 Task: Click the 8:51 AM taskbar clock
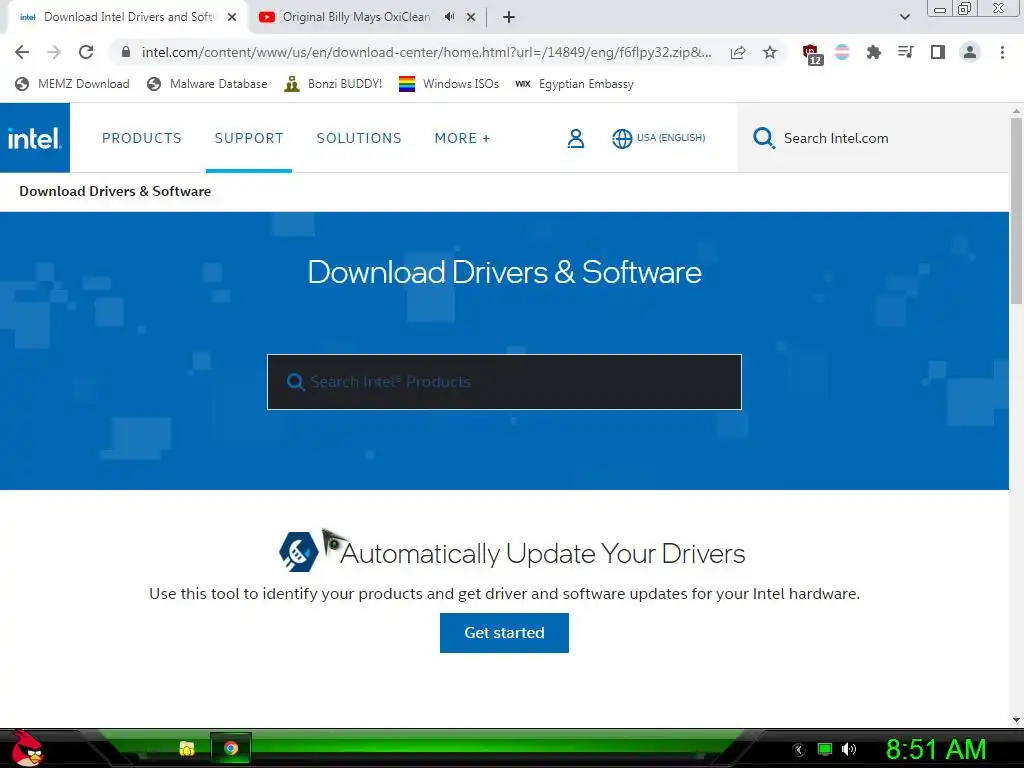[x=935, y=750]
